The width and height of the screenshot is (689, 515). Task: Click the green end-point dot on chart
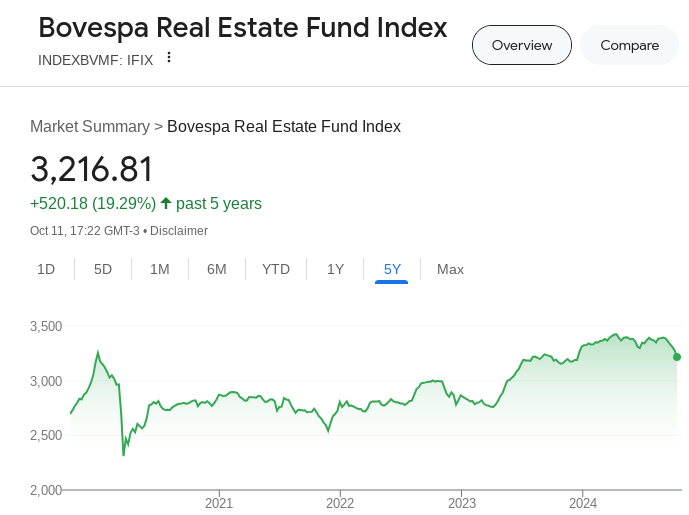[x=677, y=357]
